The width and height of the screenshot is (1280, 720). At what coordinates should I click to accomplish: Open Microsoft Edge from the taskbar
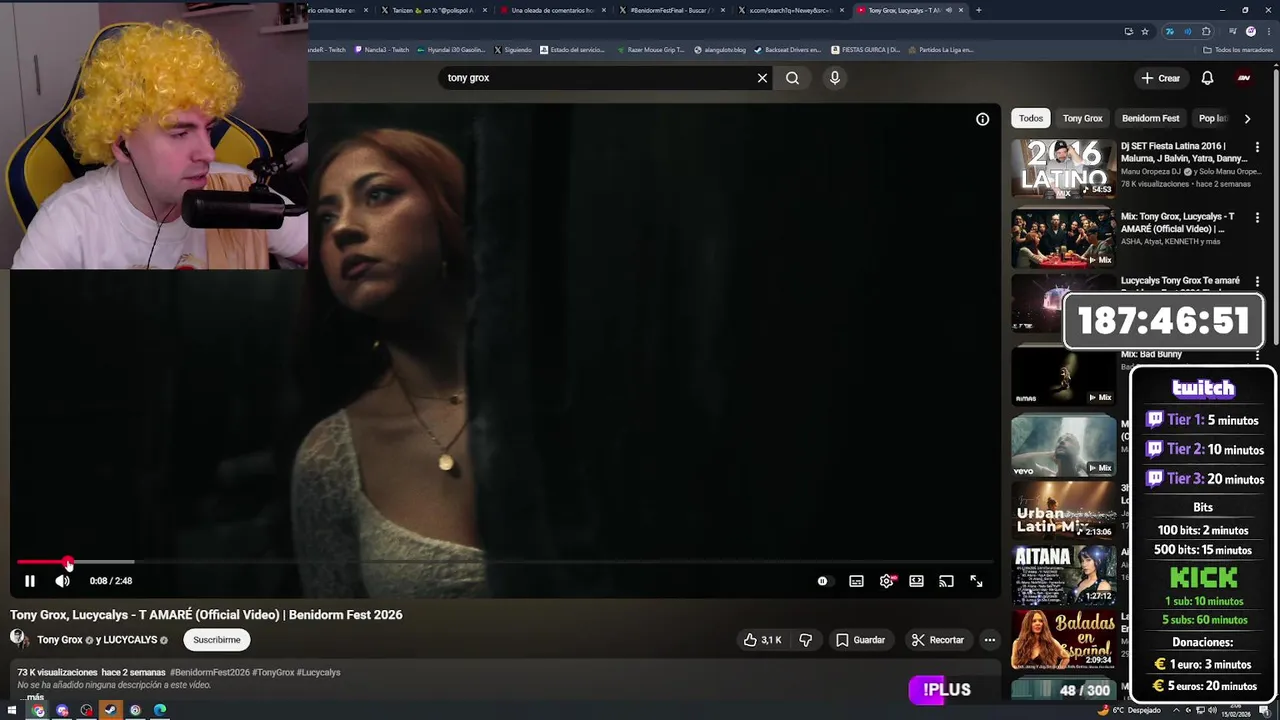coord(160,711)
